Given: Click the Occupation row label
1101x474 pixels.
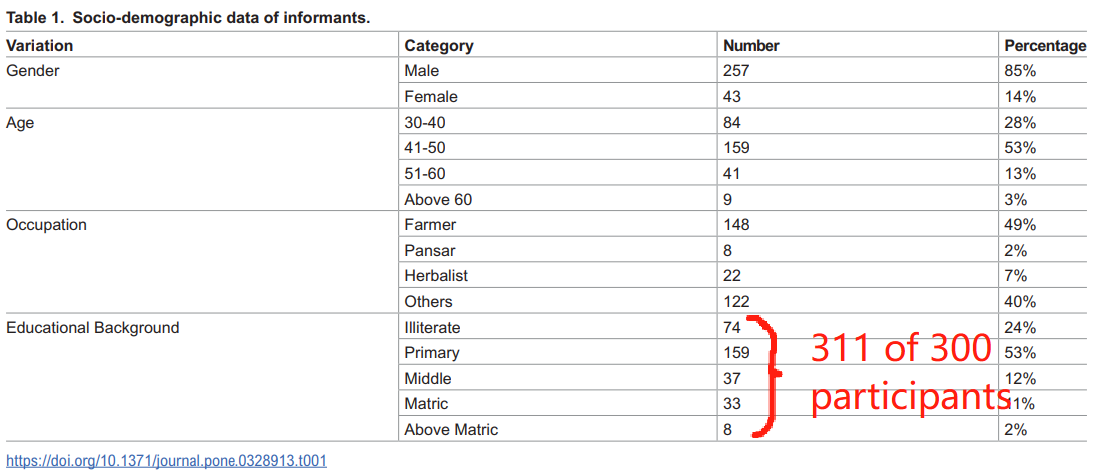Looking at the screenshot, I should click(x=46, y=225).
